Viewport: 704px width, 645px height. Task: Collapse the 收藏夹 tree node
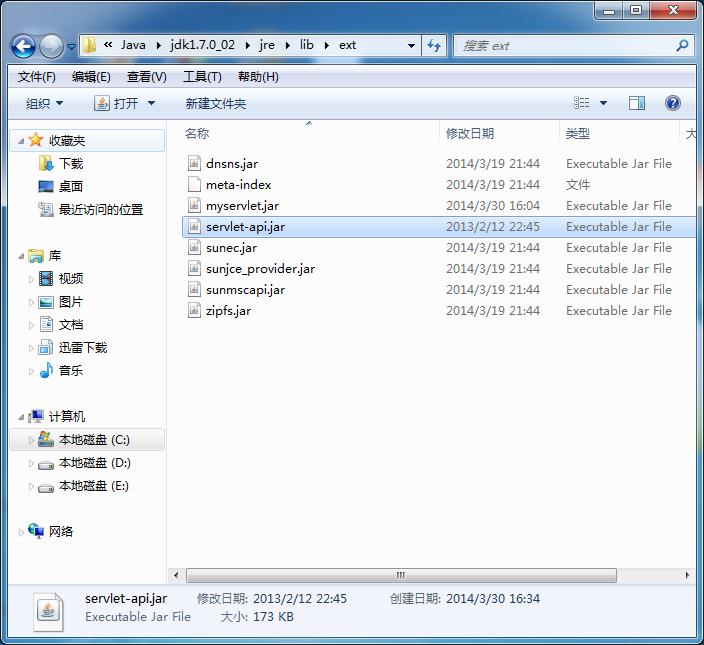coord(21,141)
